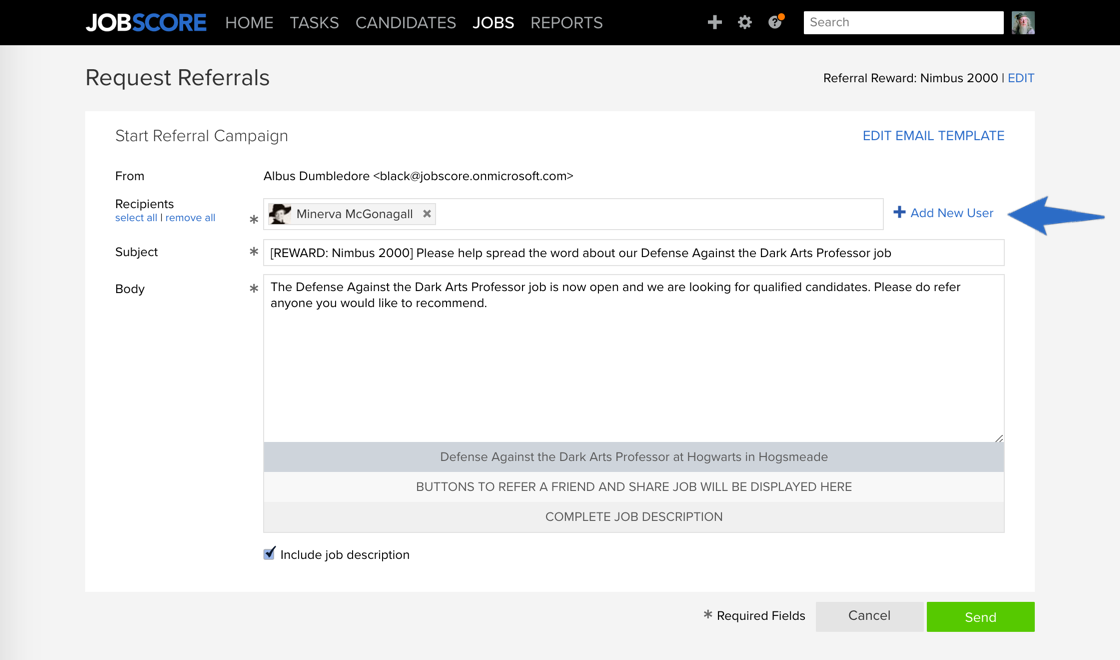Click the Subject text field
The width and height of the screenshot is (1120, 660).
point(634,253)
